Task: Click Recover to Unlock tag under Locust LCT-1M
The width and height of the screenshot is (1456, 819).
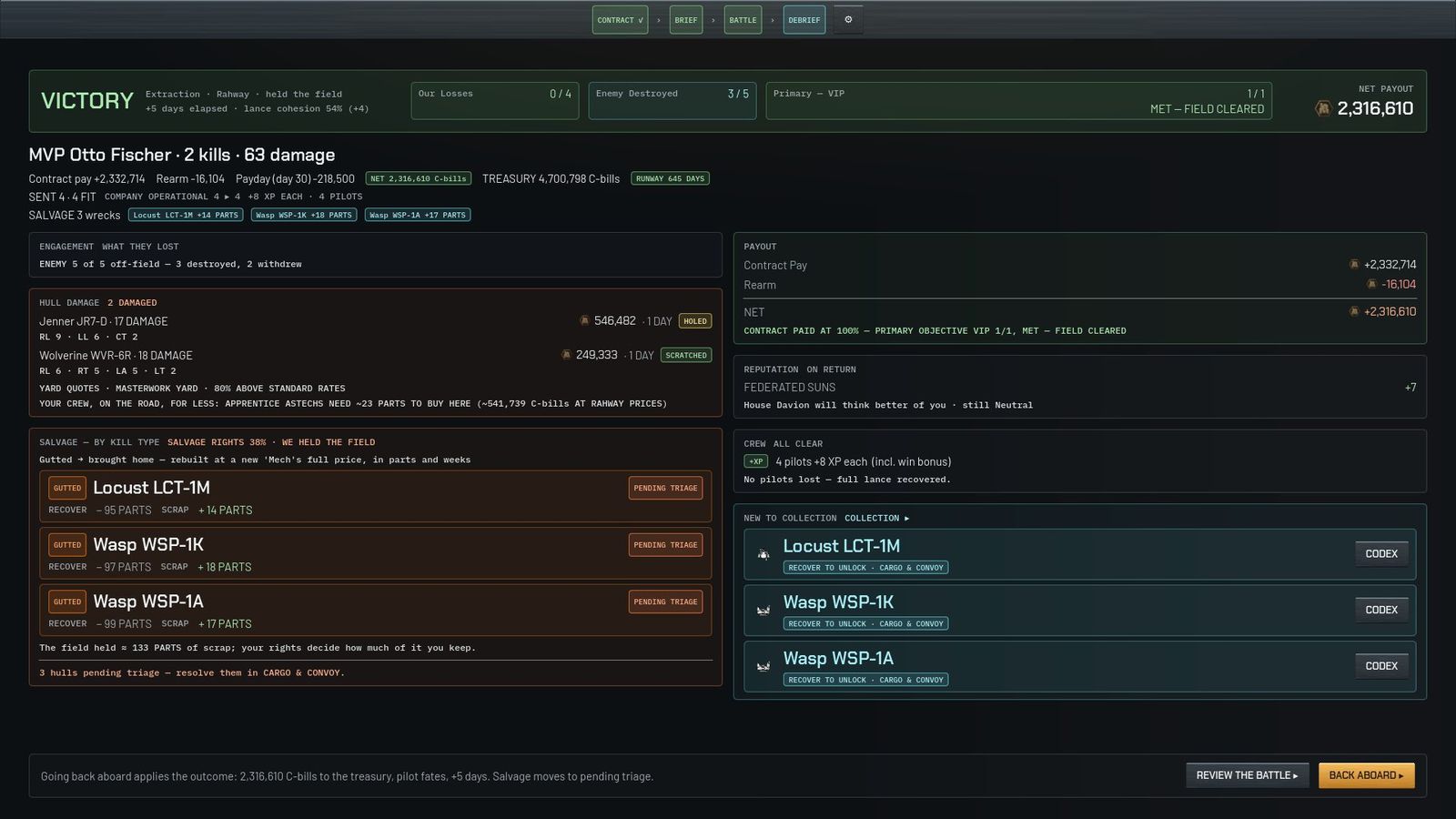Action: pyautogui.click(x=865, y=567)
